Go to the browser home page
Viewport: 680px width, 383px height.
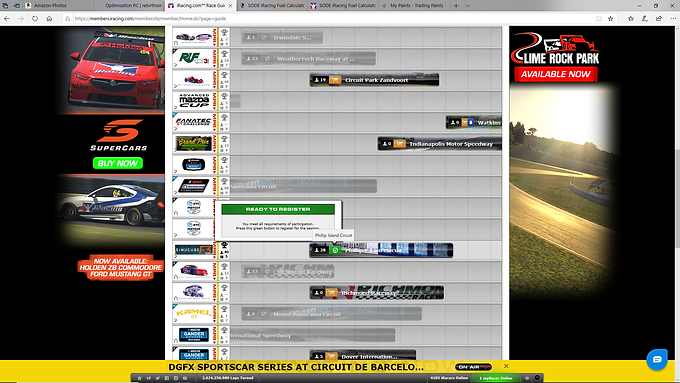coord(49,19)
